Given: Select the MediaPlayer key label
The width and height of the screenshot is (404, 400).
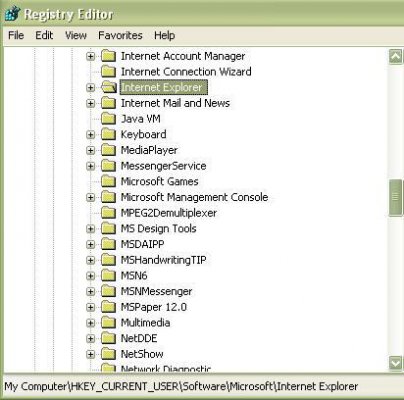Looking at the screenshot, I should point(149,150).
